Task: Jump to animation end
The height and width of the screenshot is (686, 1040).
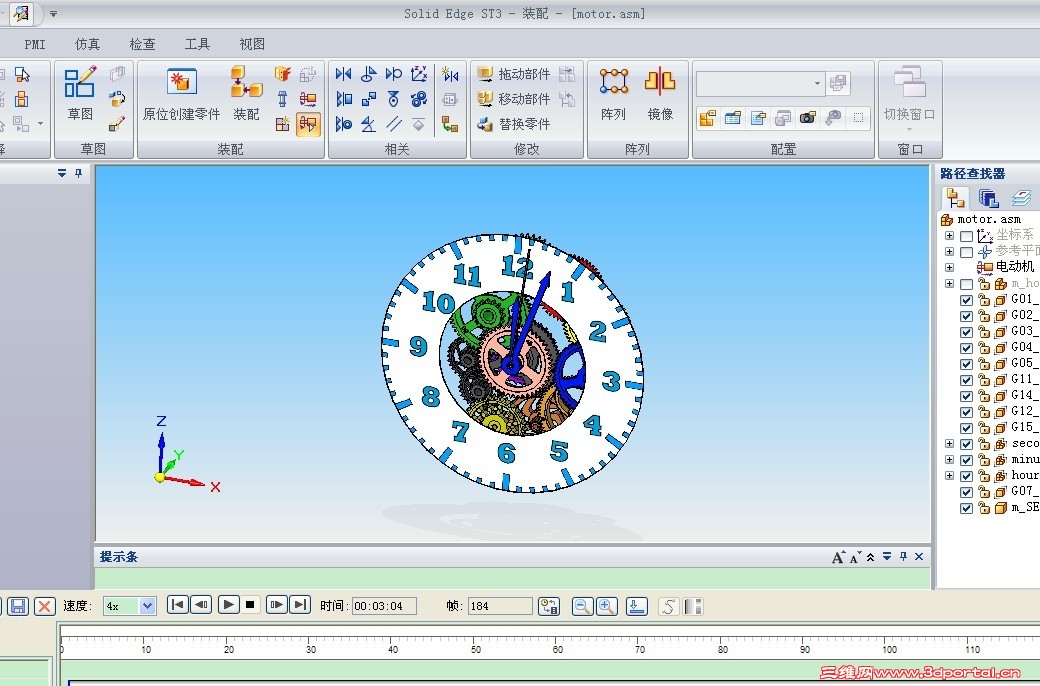Action: point(300,605)
